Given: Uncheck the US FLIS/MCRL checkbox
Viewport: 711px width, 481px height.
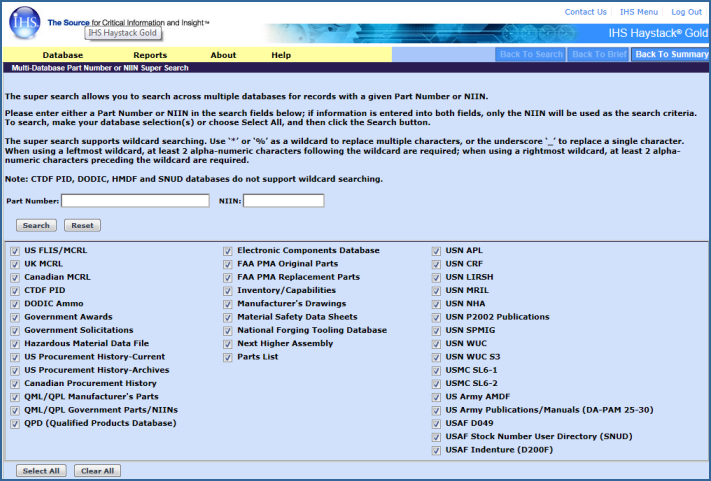Looking at the screenshot, I should [x=15, y=251].
